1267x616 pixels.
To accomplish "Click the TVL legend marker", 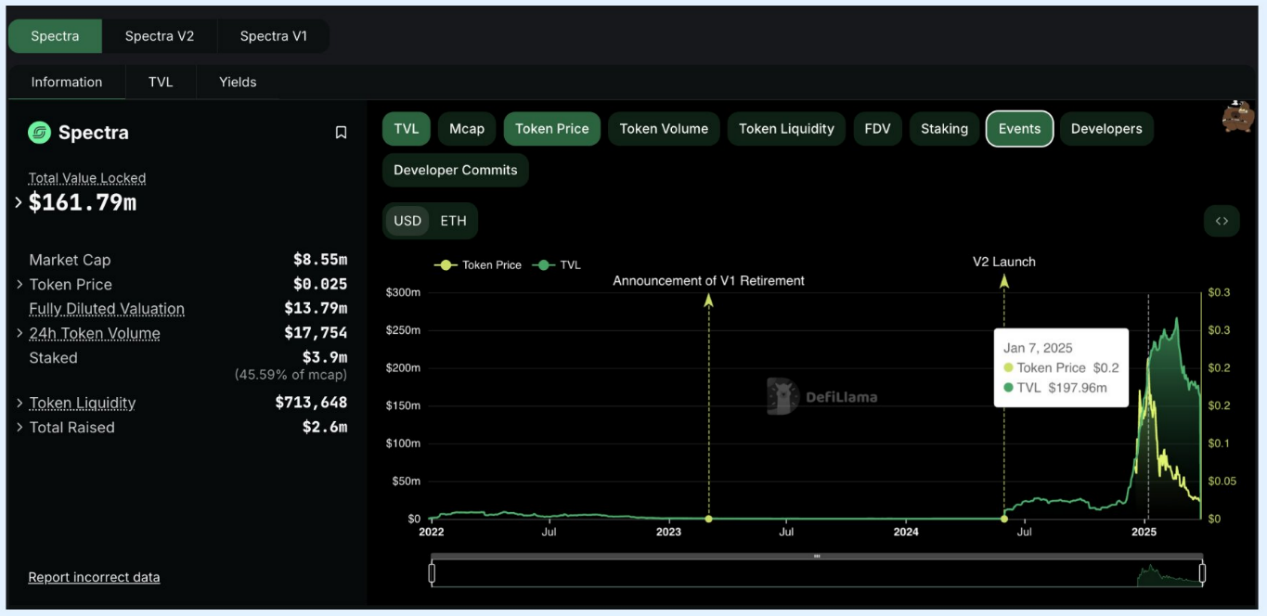I will tap(544, 265).
